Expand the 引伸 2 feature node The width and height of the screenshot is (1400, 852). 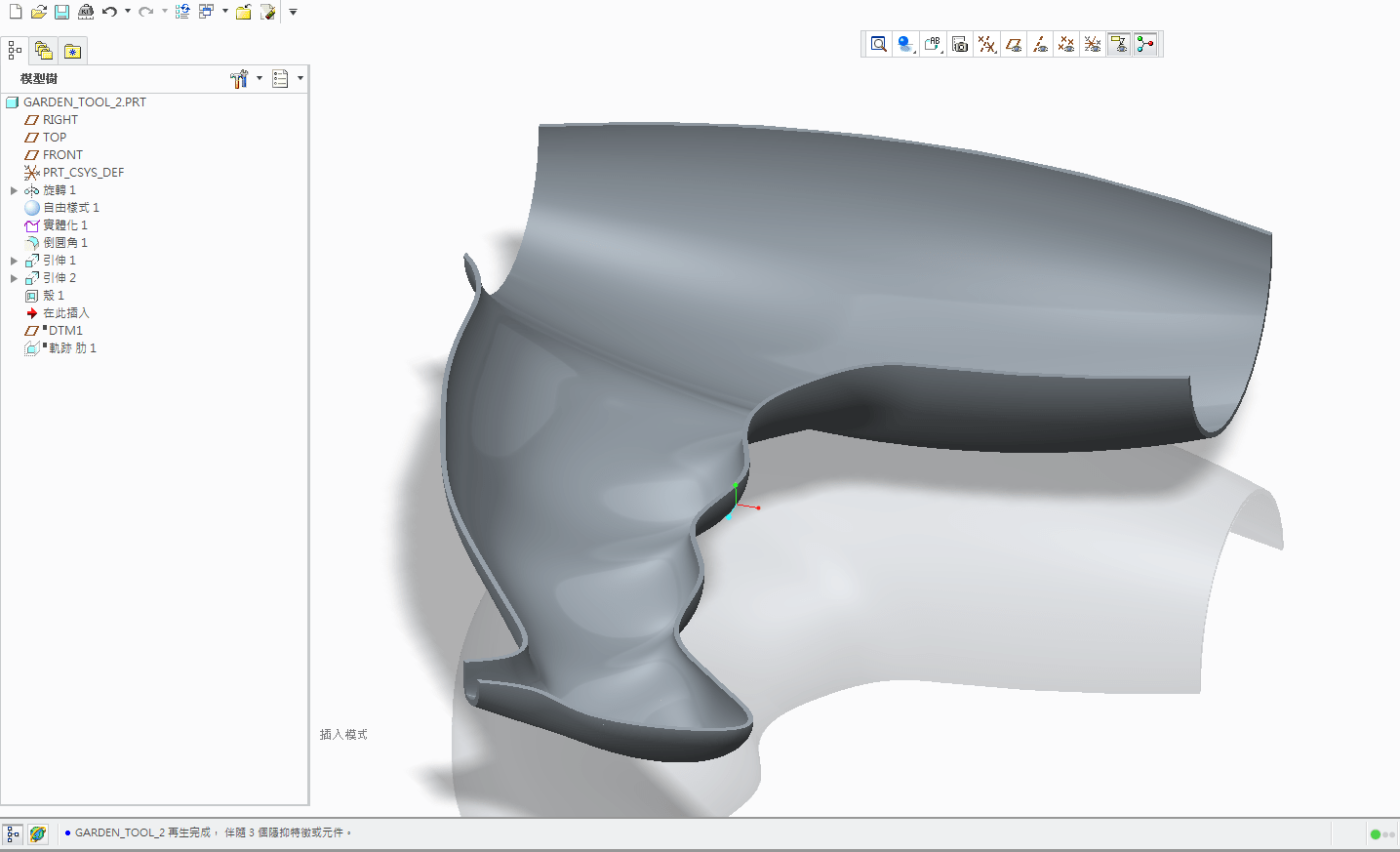pos(14,278)
